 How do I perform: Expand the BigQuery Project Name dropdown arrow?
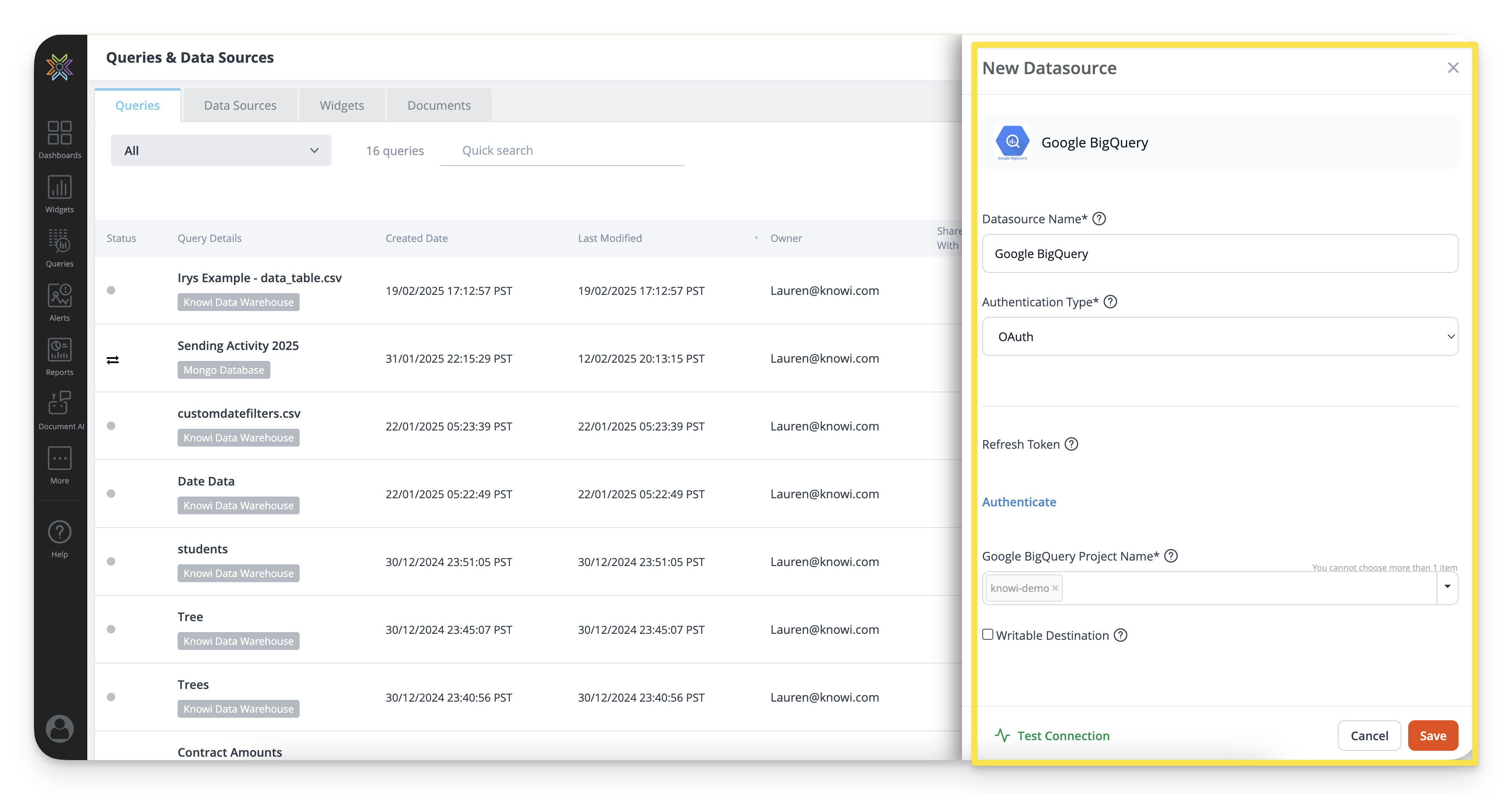coord(1448,587)
